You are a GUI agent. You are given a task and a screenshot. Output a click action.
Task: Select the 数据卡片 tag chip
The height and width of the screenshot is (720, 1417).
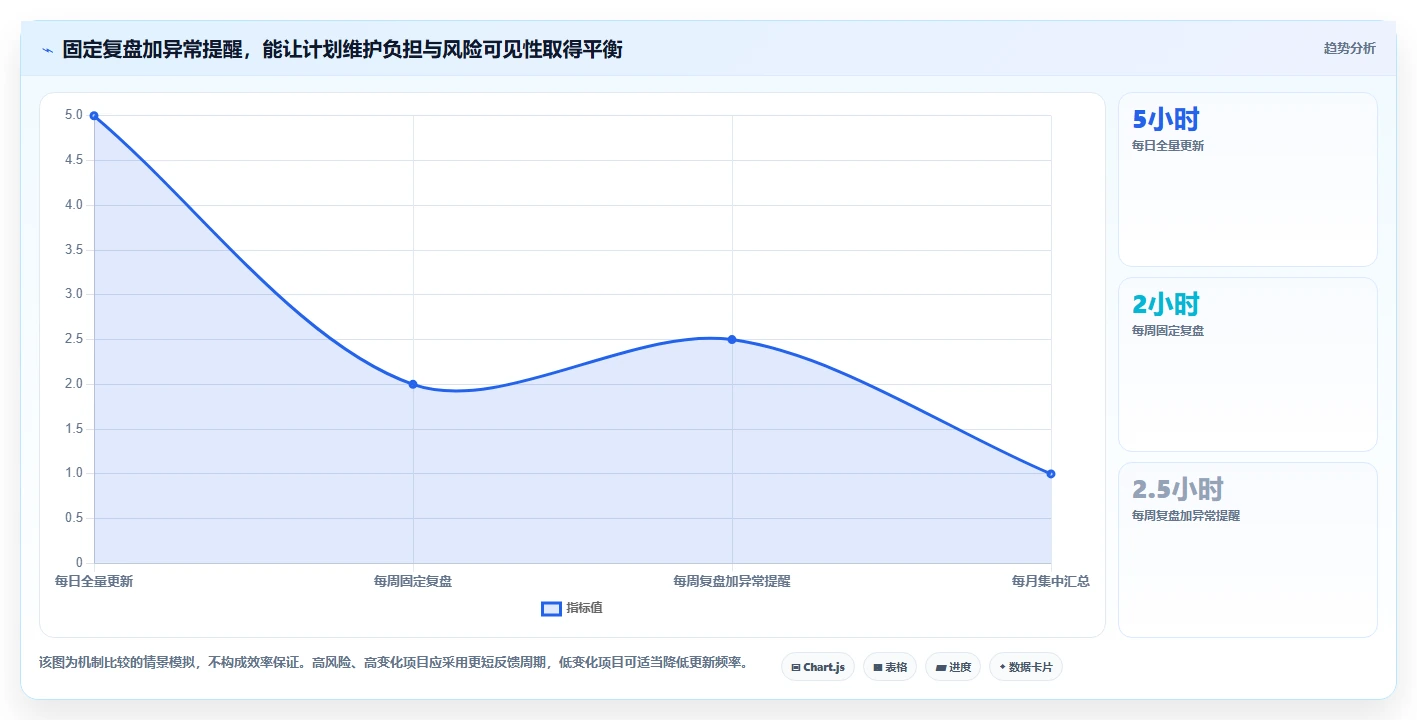(1025, 667)
